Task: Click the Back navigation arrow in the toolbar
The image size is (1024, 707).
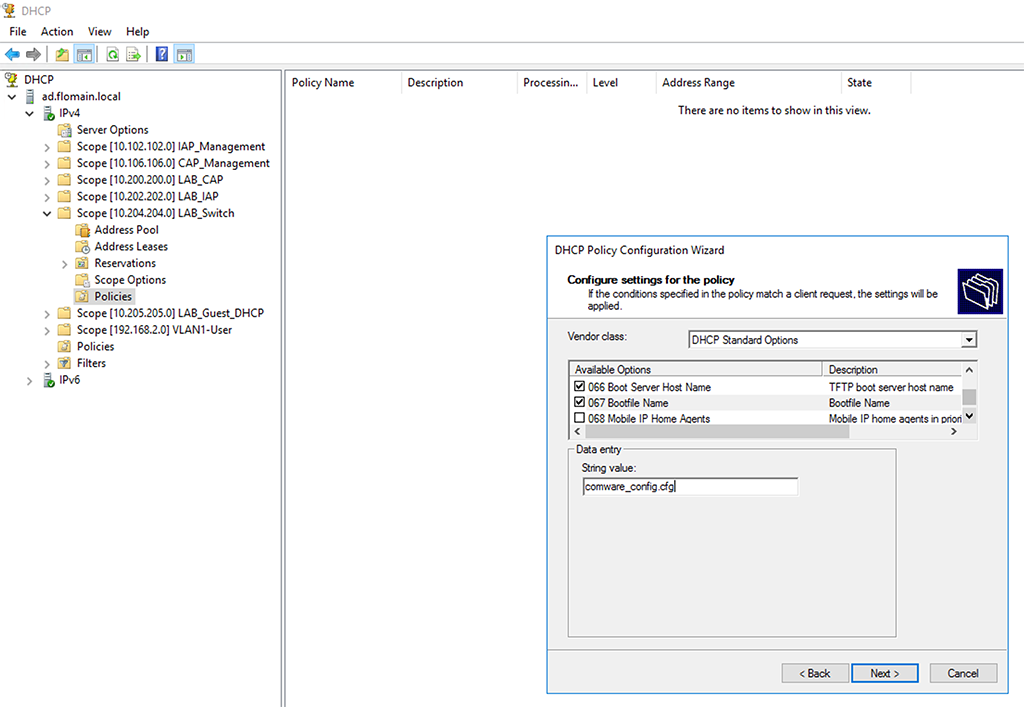Action: click(x=12, y=54)
